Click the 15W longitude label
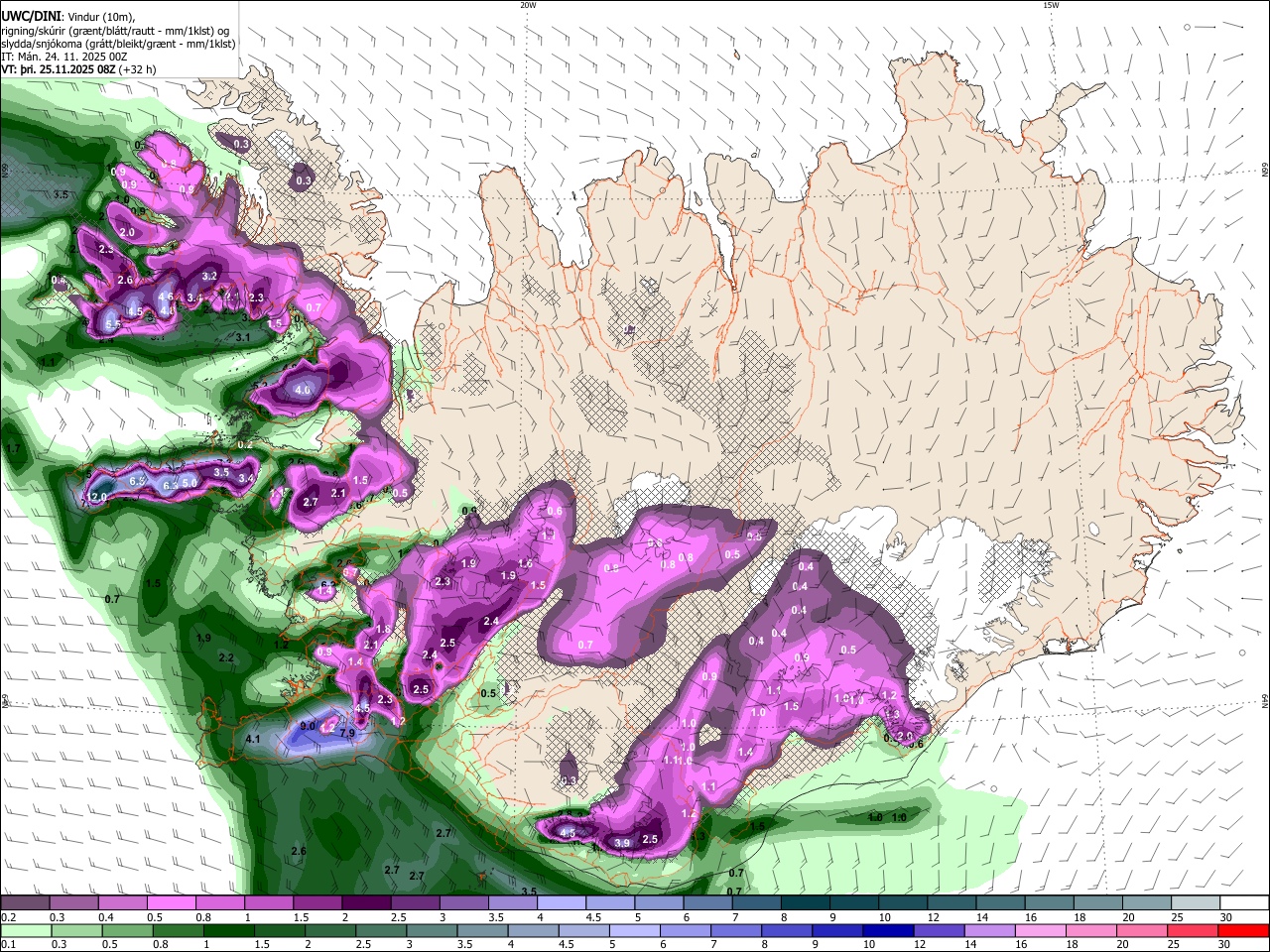The height and width of the screenshot is (952, 1270). coord(1050,5)
